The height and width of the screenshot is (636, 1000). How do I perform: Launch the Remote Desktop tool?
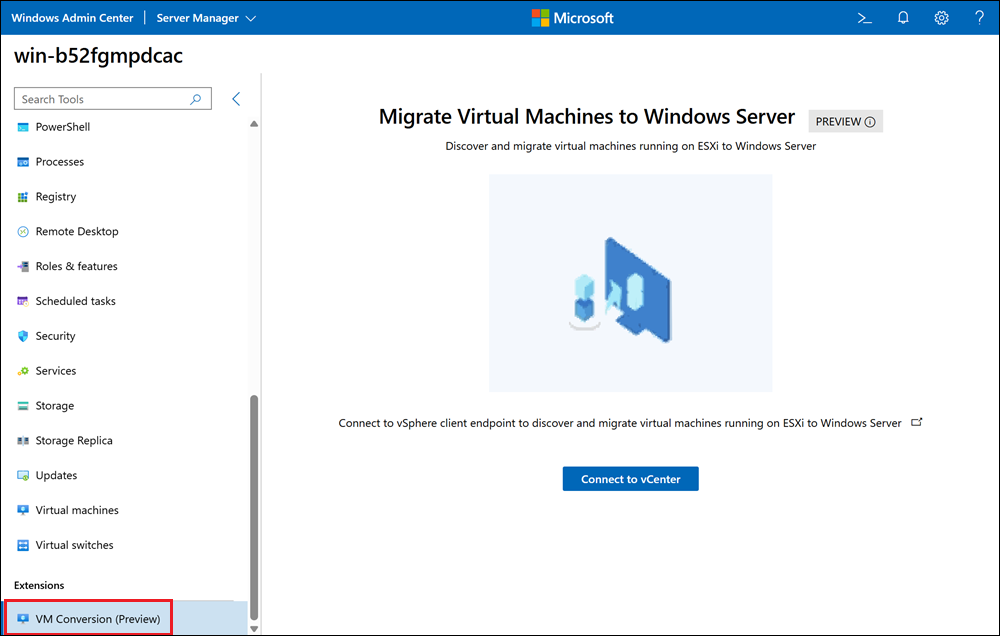click(x=77, y=231)
